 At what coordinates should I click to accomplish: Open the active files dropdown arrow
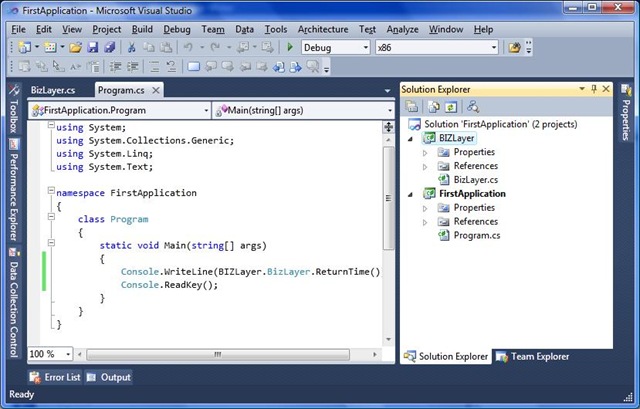388,91
